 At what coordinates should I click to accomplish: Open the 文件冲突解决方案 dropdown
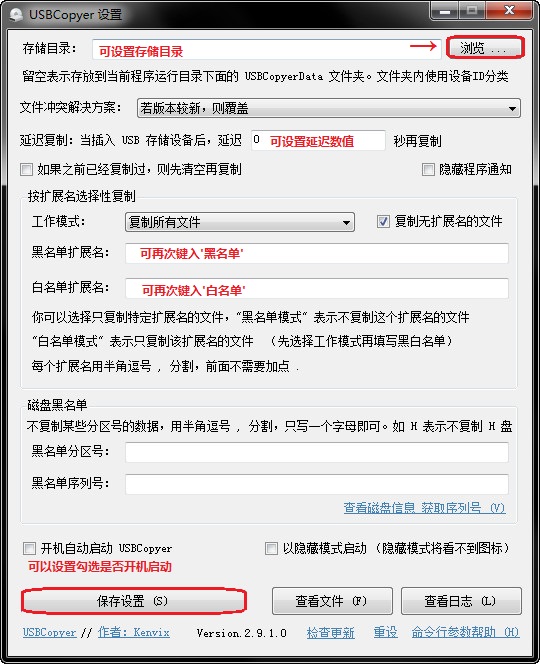pyautogui.click(x=329, y=108)
